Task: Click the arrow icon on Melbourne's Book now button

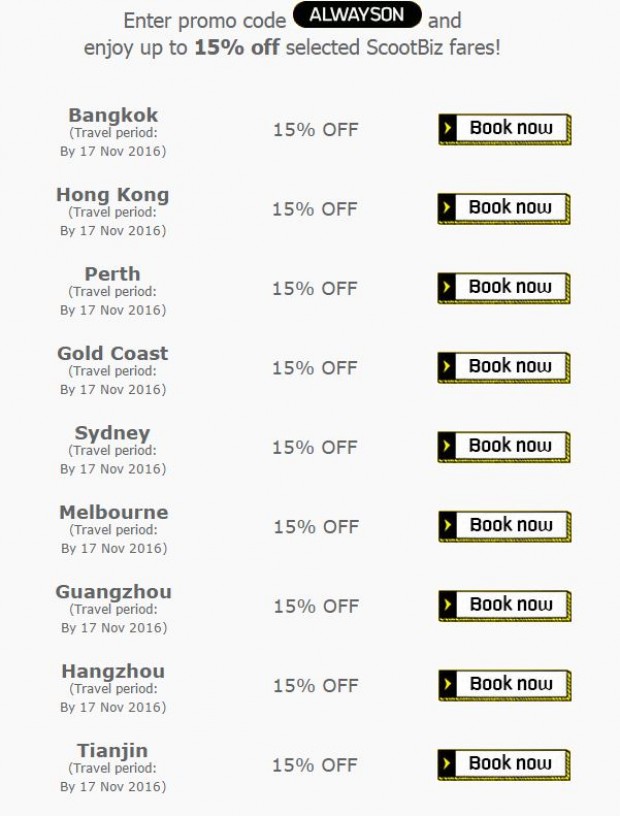Action: 447,525
